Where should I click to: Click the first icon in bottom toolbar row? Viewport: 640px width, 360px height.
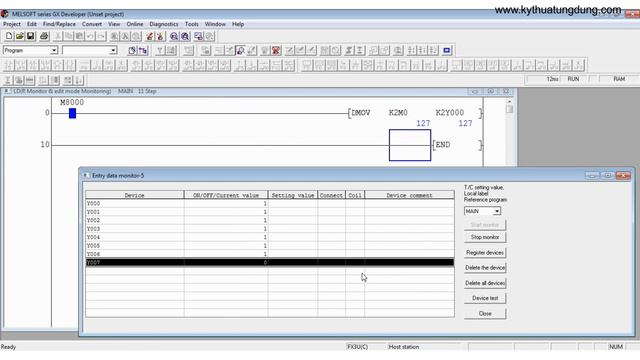coord(8,80)
